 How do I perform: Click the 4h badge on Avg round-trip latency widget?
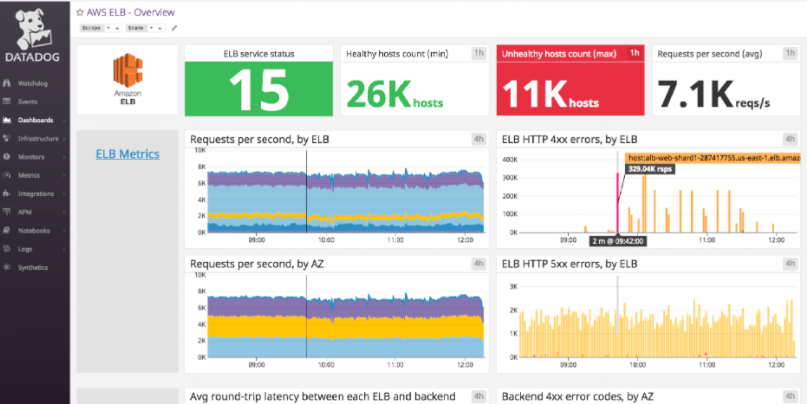(479, 396)
